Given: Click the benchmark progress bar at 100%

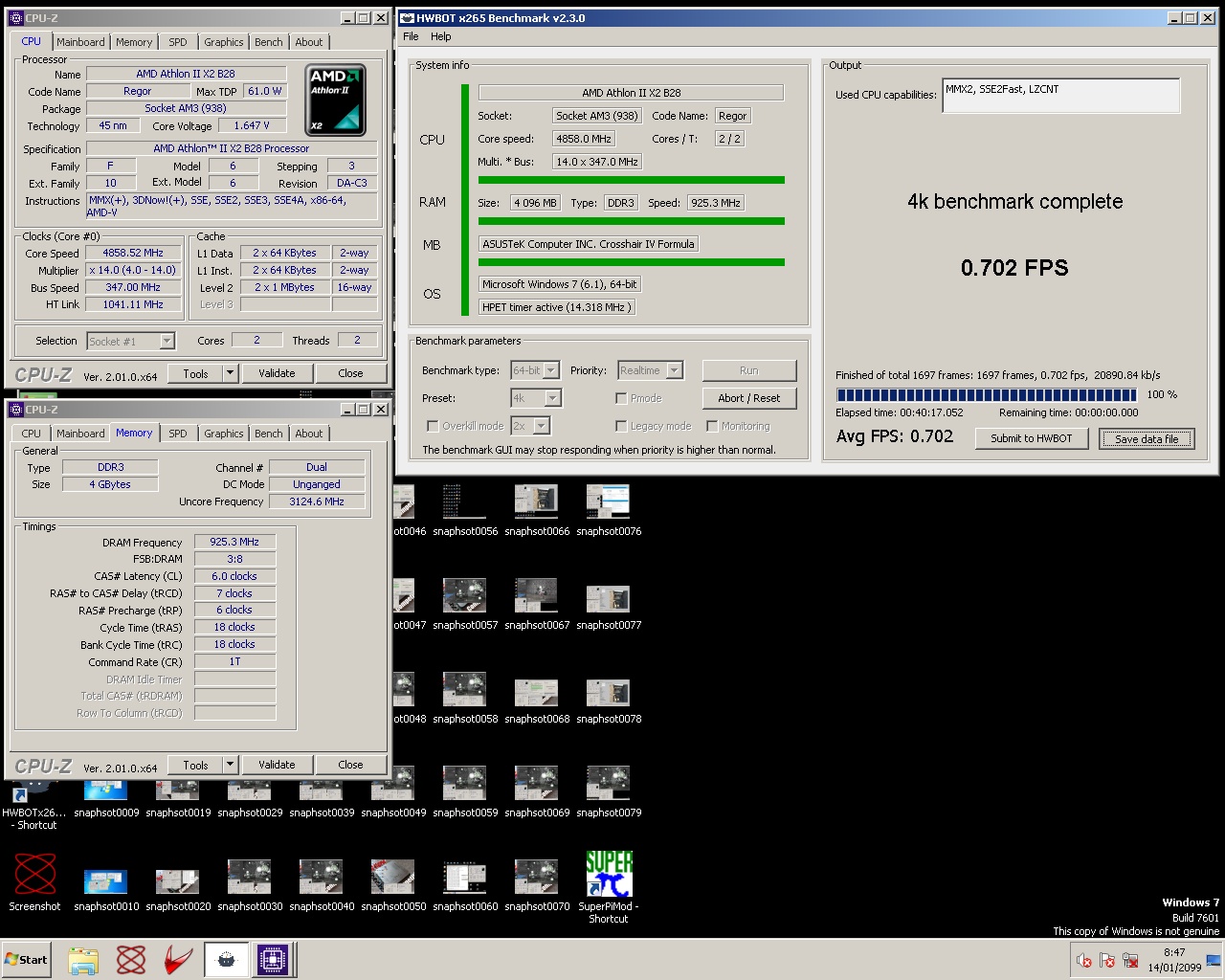Looking at the screenshot, I should point(988,394).
